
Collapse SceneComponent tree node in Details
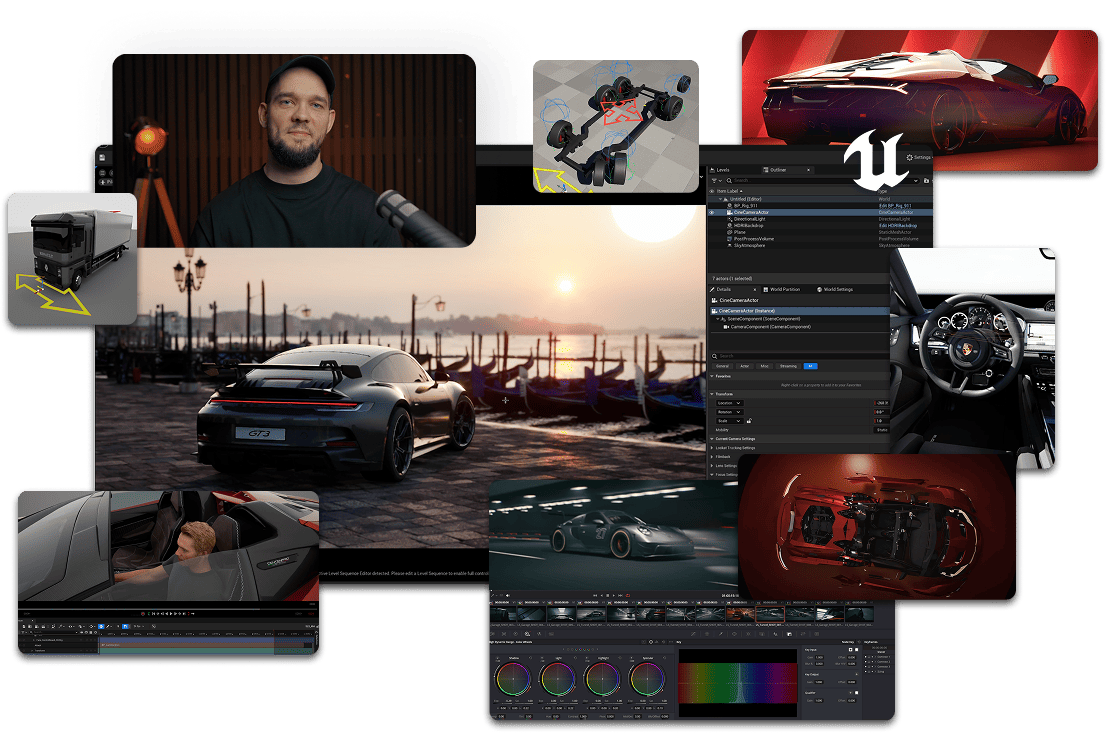[x=718, y=319]
